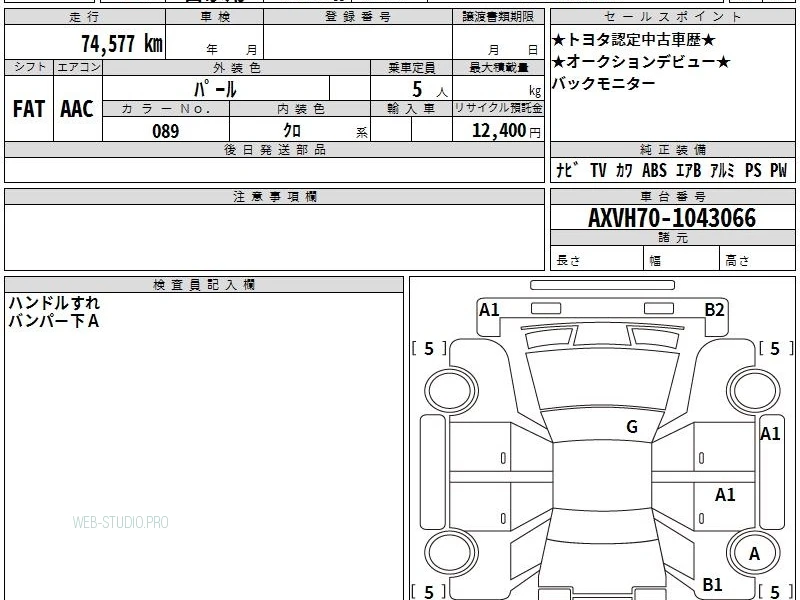Click the リサイクル預託金 header
This screenshot has width=800, height=600.
(498, 108)
